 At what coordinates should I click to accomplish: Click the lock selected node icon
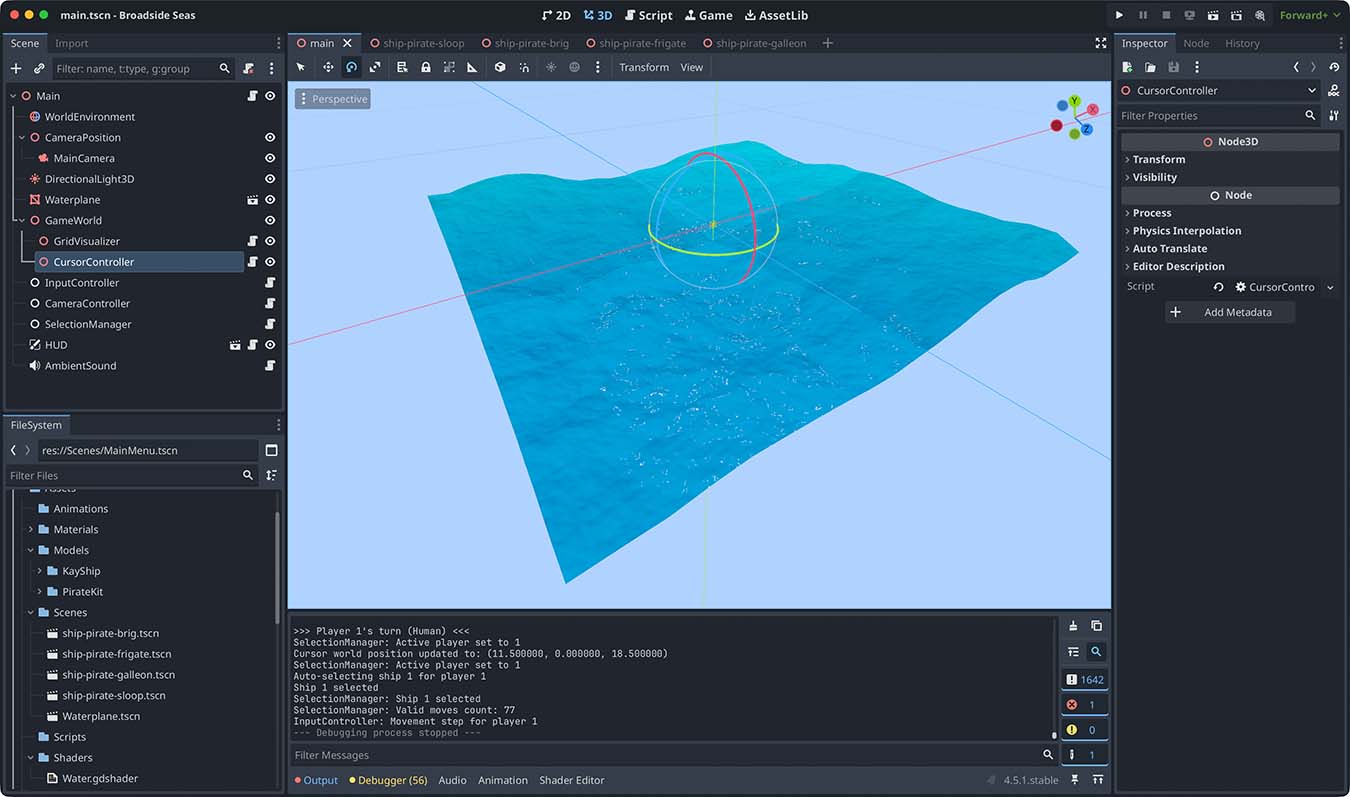click(426, 67)
